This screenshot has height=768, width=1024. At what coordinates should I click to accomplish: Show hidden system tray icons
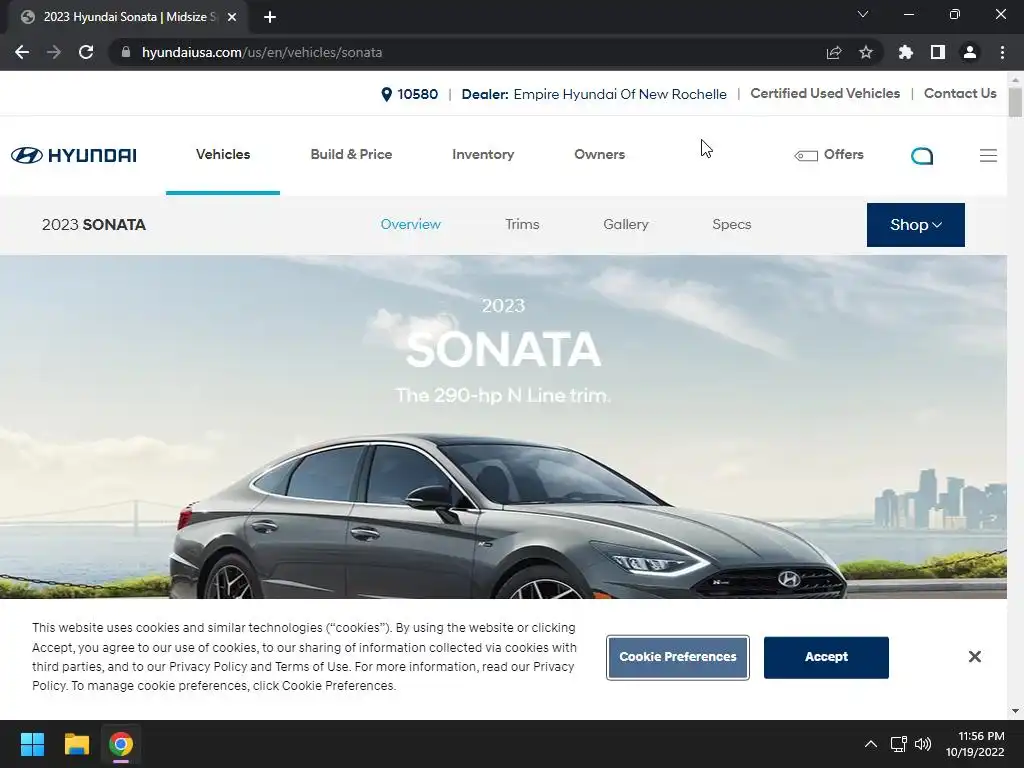871,744
